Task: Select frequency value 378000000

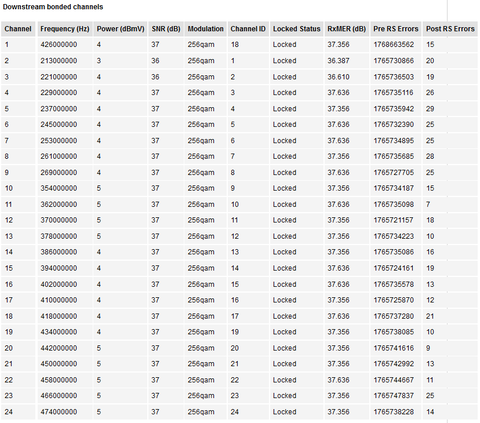Action: click(59, 236)
